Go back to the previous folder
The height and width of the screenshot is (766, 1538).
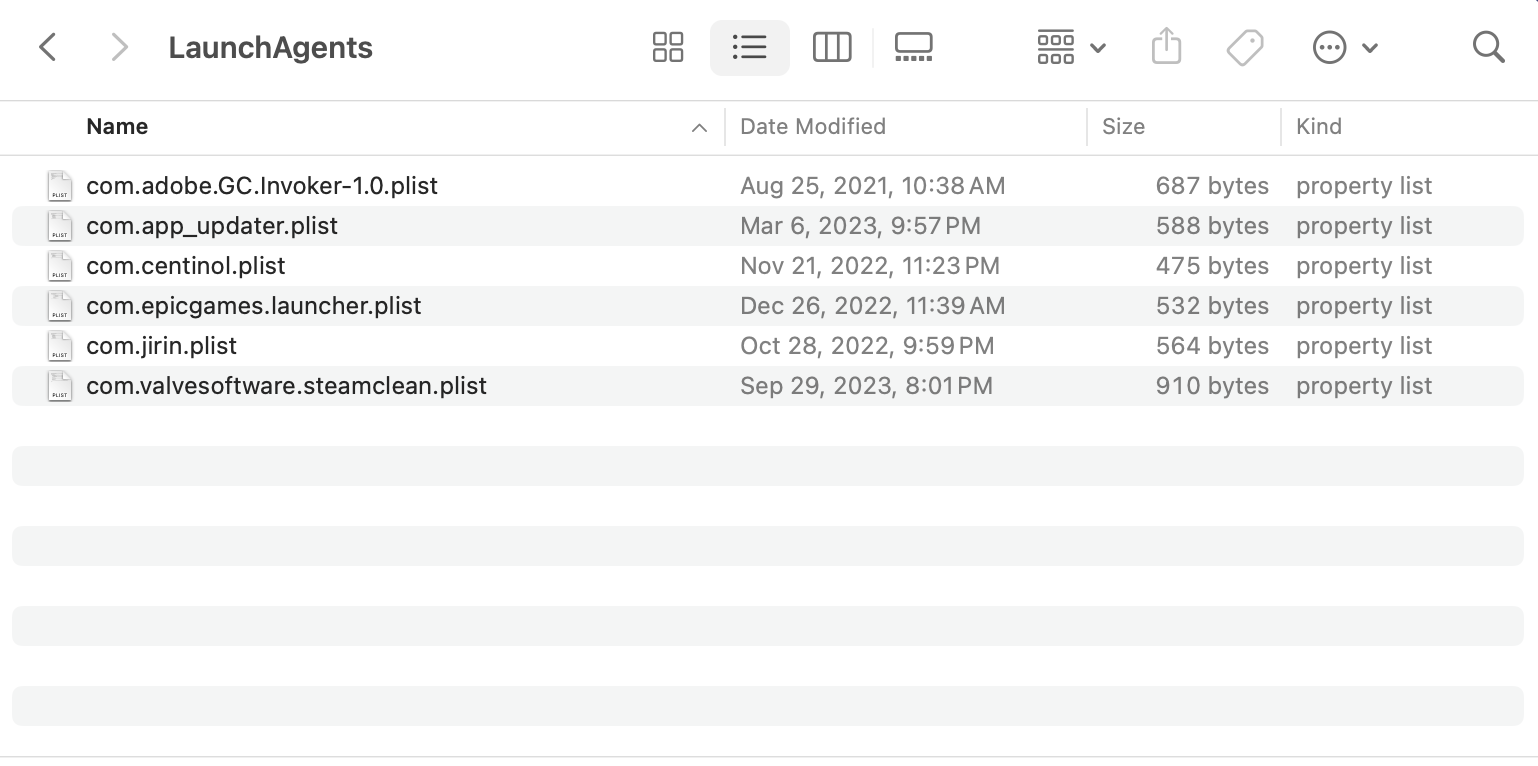[x=47, y=47]
